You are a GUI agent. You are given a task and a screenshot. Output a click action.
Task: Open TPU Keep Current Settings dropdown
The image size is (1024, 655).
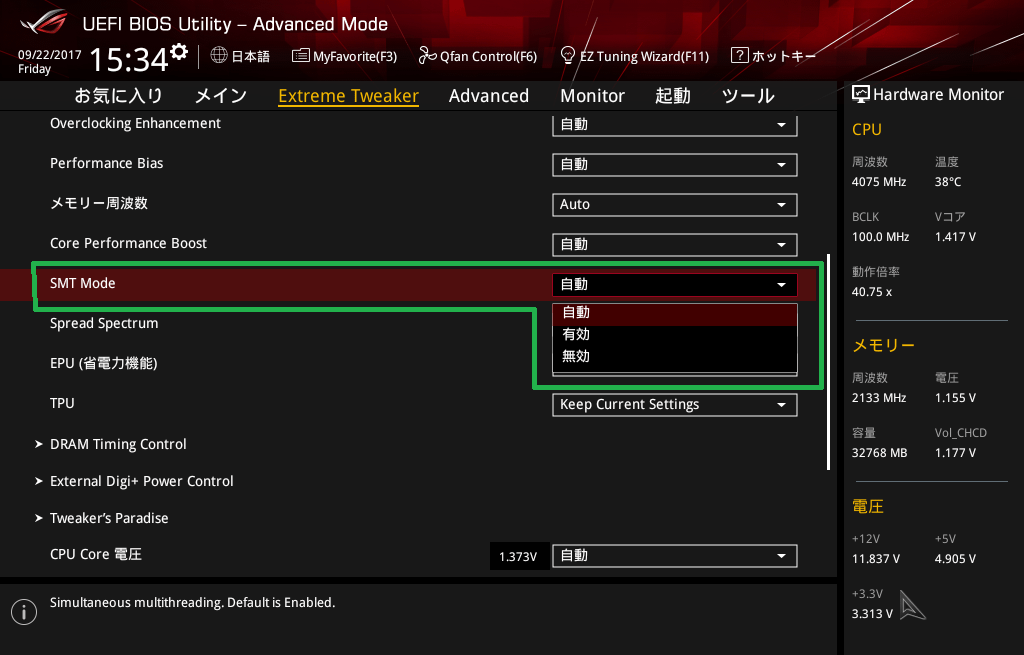point(675,404)
